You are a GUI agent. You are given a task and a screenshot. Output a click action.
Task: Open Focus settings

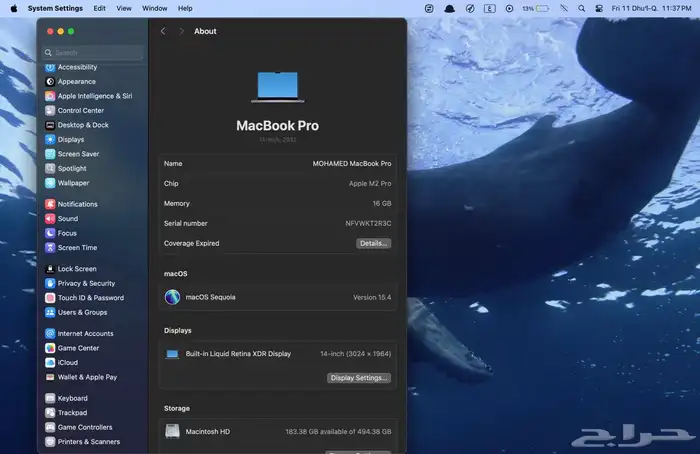pos(61,233)
